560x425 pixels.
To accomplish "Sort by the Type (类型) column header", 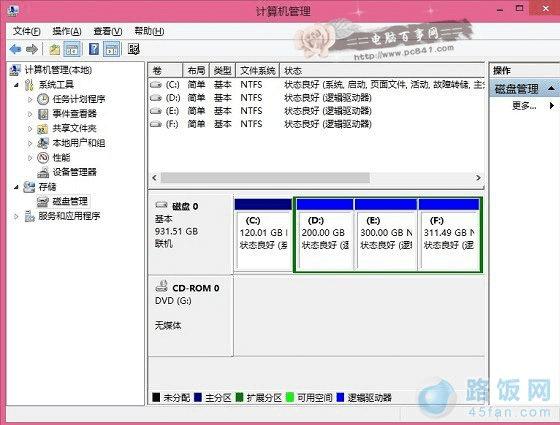I will point(222,71).
